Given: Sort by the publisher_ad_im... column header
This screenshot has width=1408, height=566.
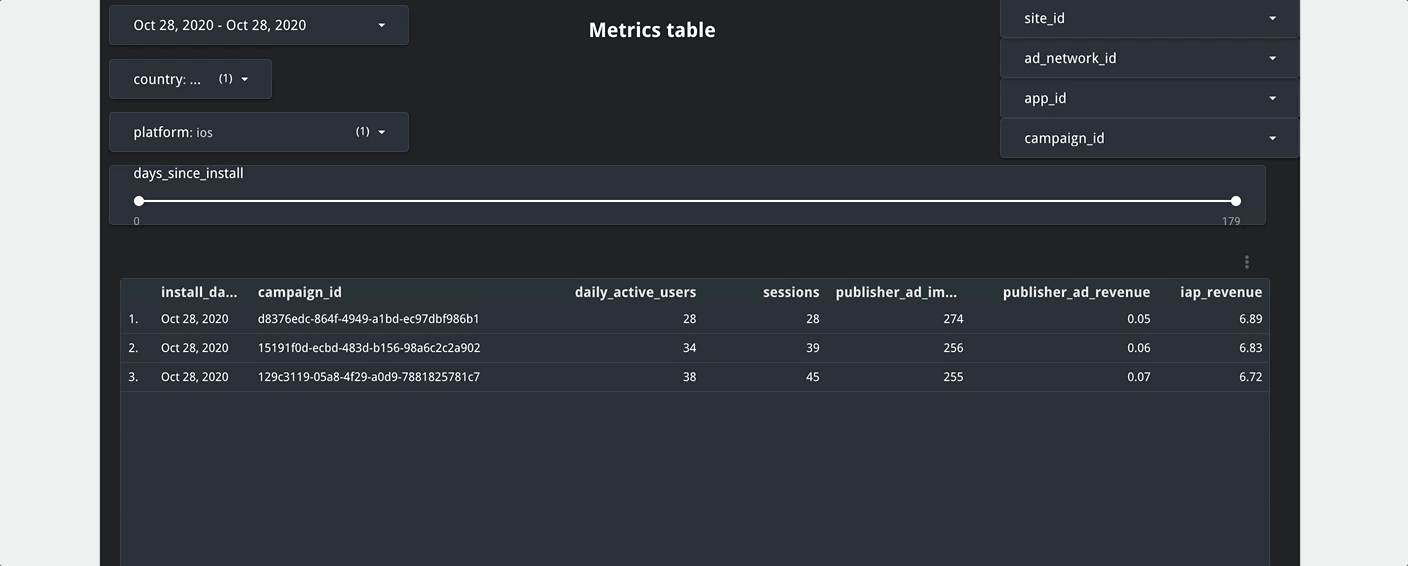Looking at the screenshot, I should click(x=897, y=292).
